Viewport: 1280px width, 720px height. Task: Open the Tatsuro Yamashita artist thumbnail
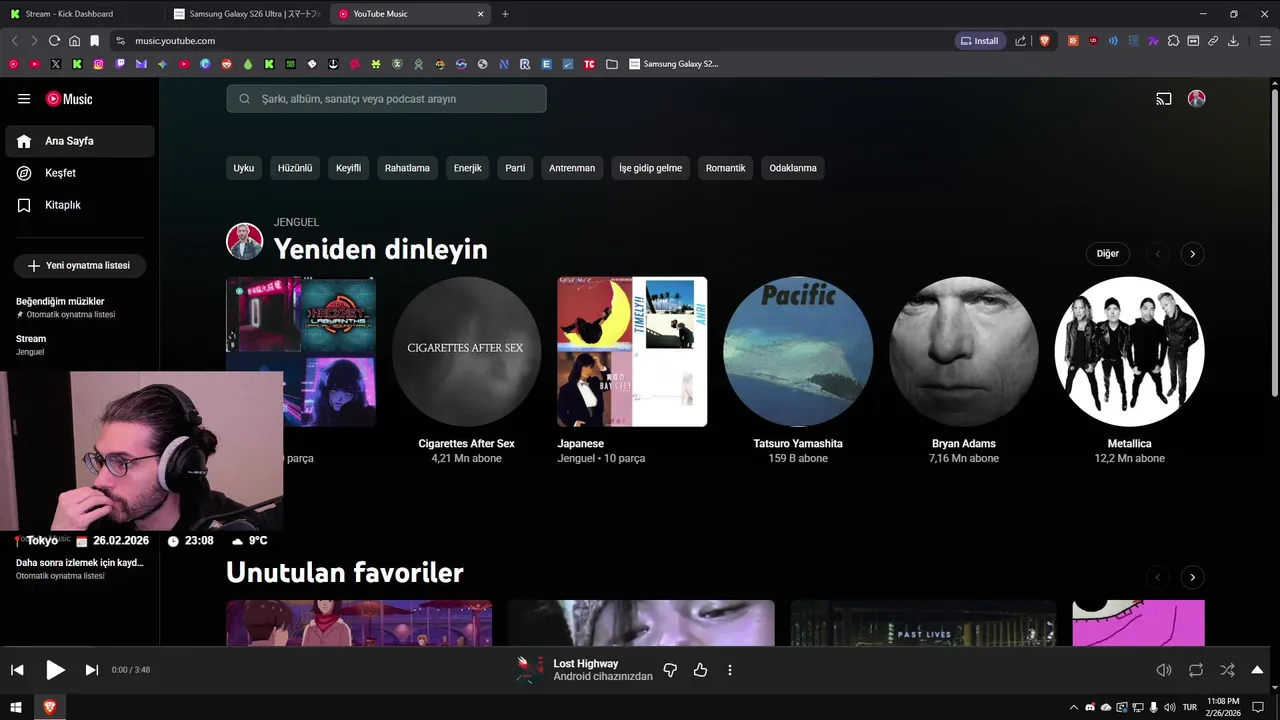tap(798, 352)
